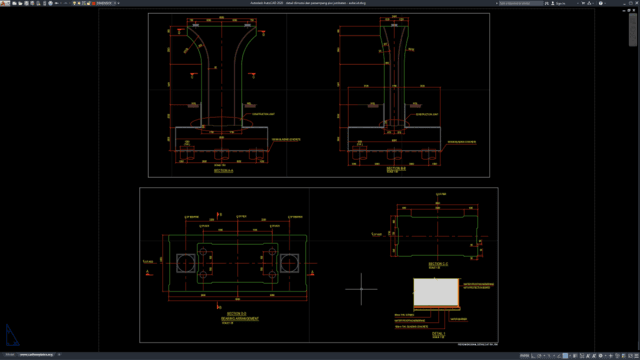640x360 pixels.
Task: Select the SECTION A-A title text
Action: tap(224, 171)
